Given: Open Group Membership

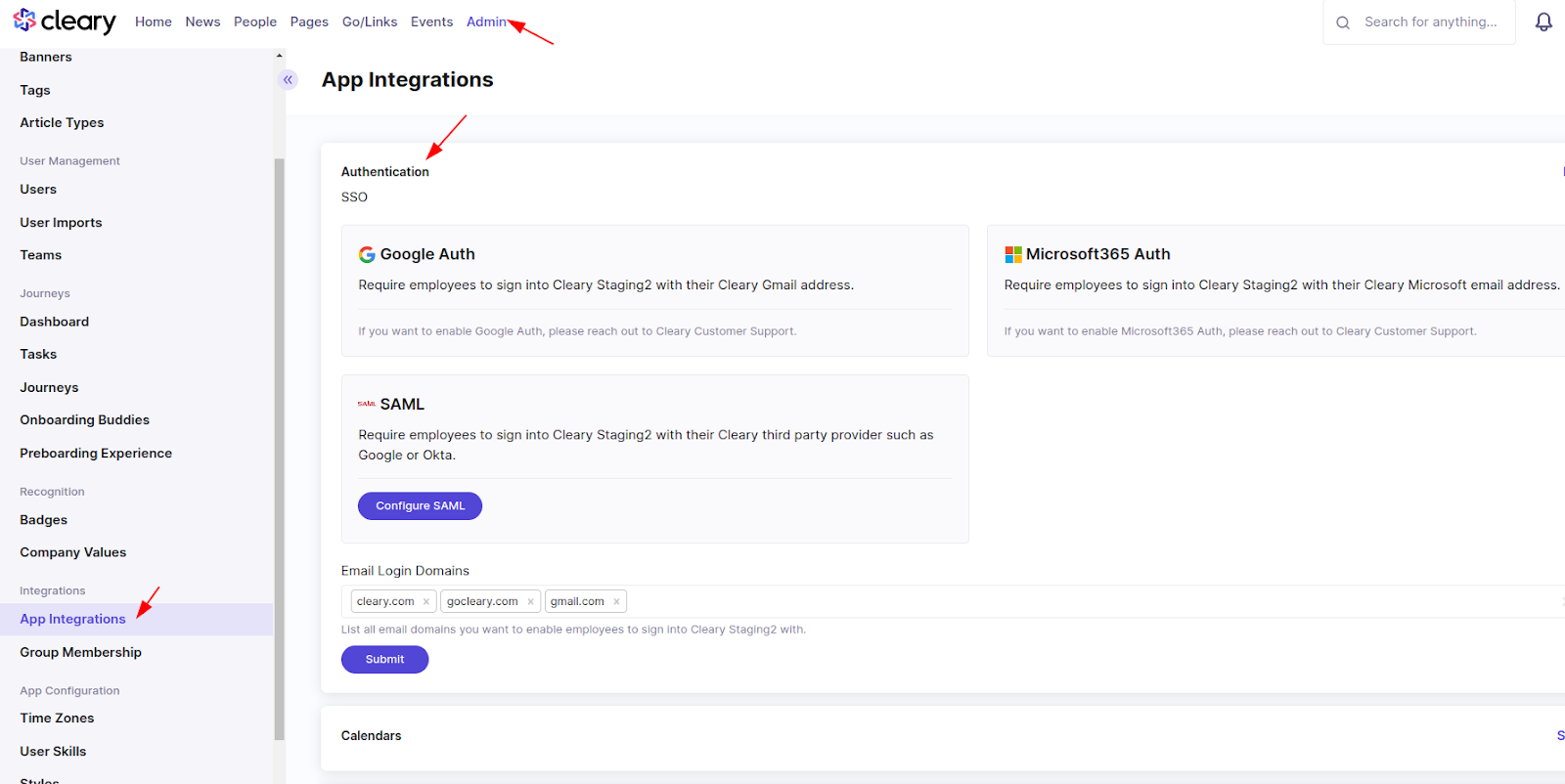Looking at the screenshot, I should pos(81,652).
